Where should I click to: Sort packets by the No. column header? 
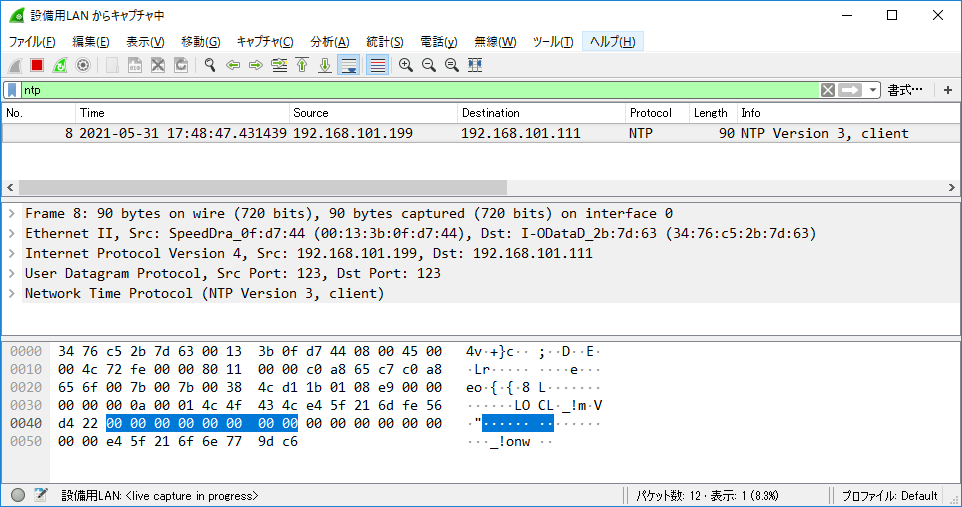pos(39,113)
